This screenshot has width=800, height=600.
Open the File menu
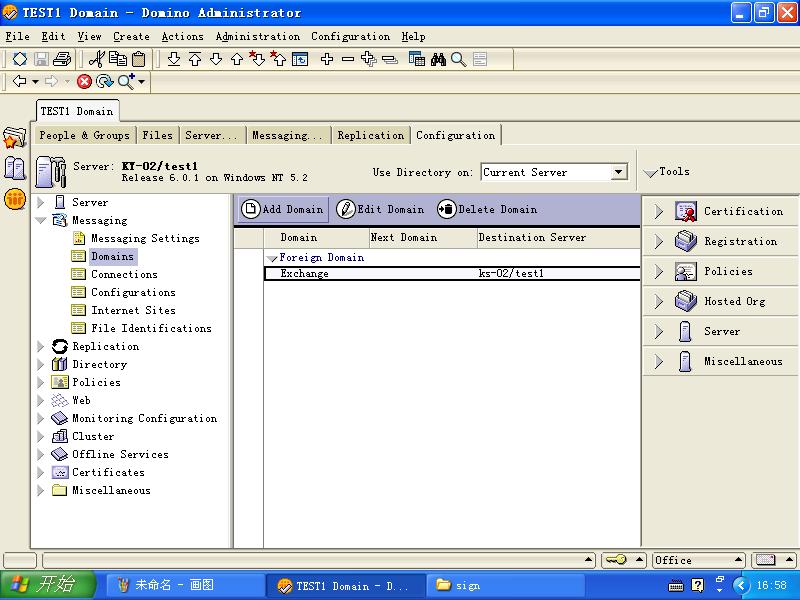click(17, 37)
